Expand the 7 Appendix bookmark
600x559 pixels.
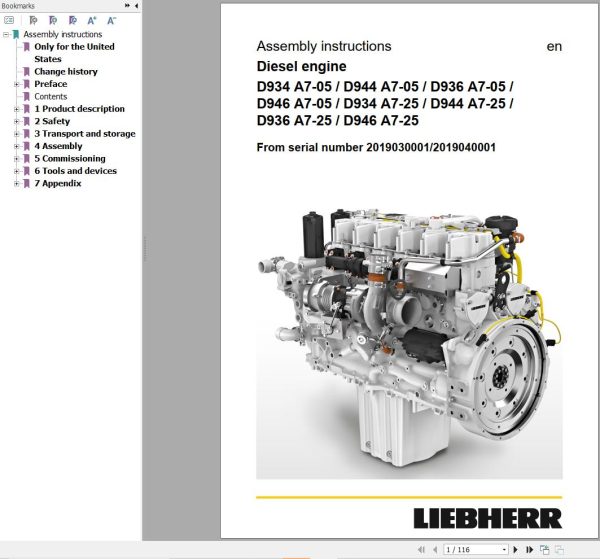coord(16,184)
